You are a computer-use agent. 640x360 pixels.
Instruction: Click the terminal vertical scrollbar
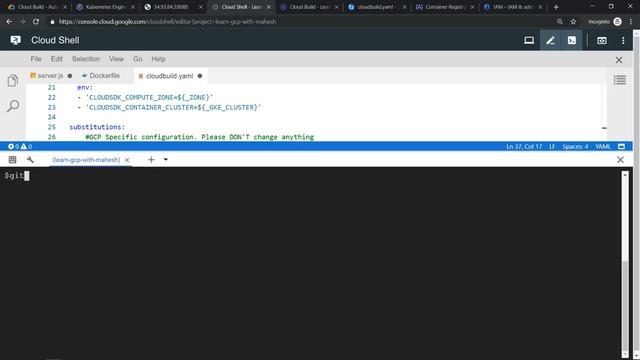624,264
